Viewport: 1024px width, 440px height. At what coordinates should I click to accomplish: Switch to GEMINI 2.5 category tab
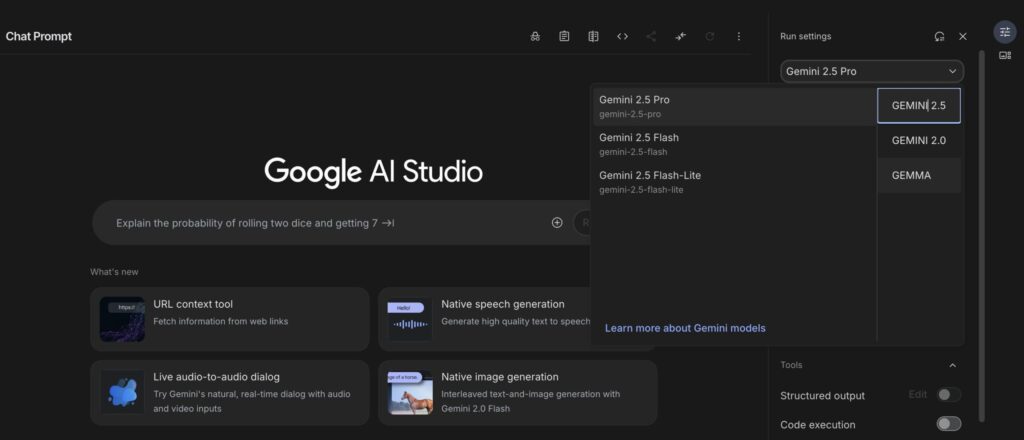(x=919, y=106)
